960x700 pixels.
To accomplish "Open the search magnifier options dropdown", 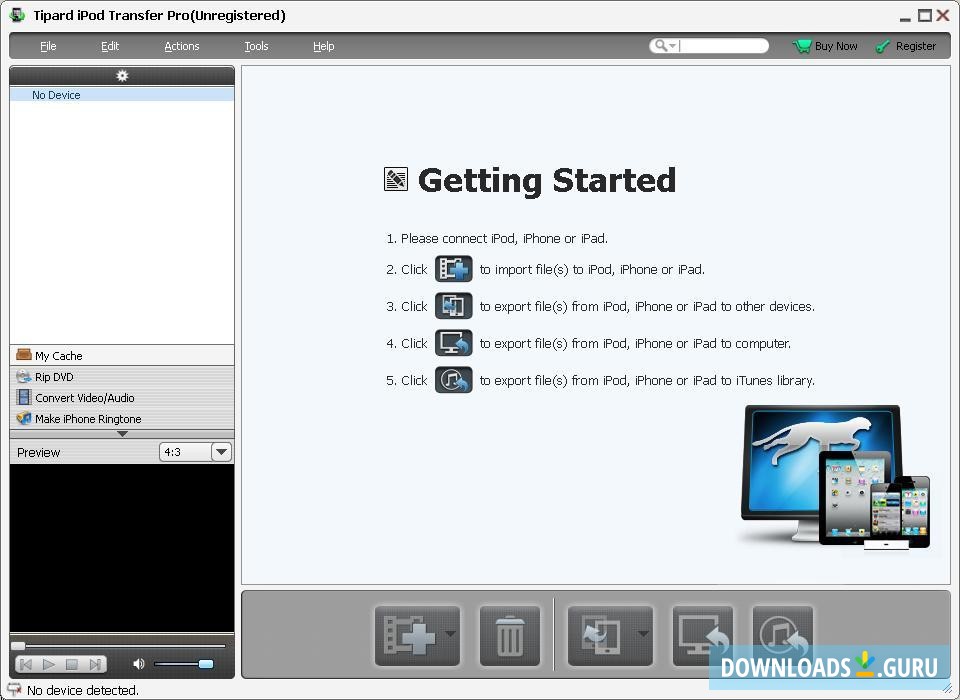I will 665,46.
